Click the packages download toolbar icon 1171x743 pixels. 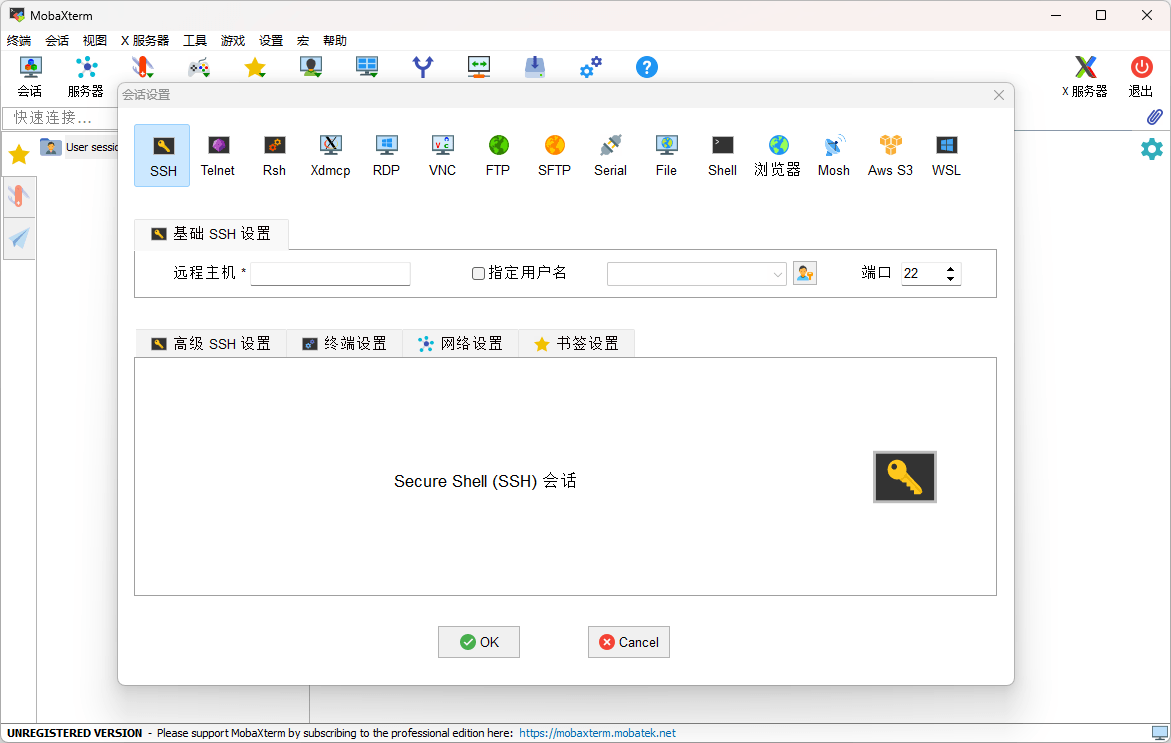pyautogui.click(x=535, y=67)
